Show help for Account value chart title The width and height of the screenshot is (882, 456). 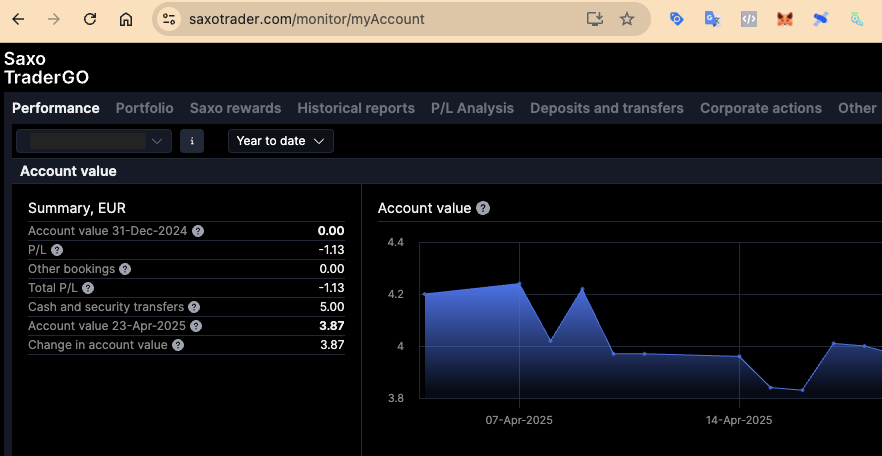[x=483, y=208]
